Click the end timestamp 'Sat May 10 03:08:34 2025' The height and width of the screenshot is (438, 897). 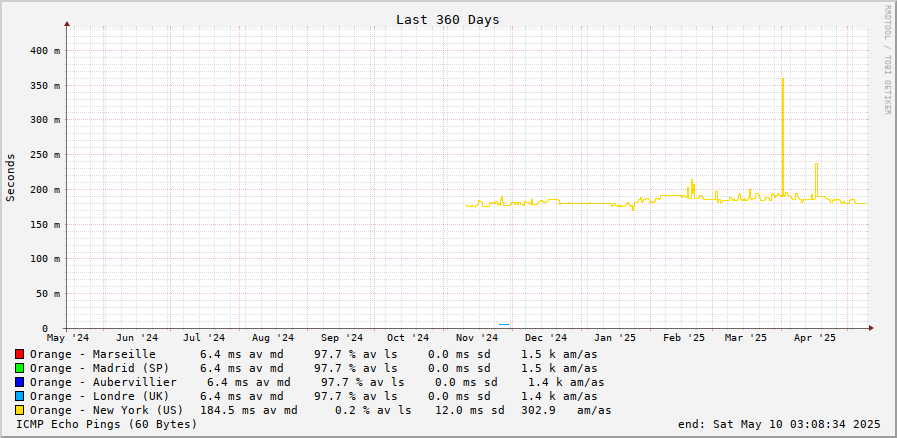[x=796, y=424]
